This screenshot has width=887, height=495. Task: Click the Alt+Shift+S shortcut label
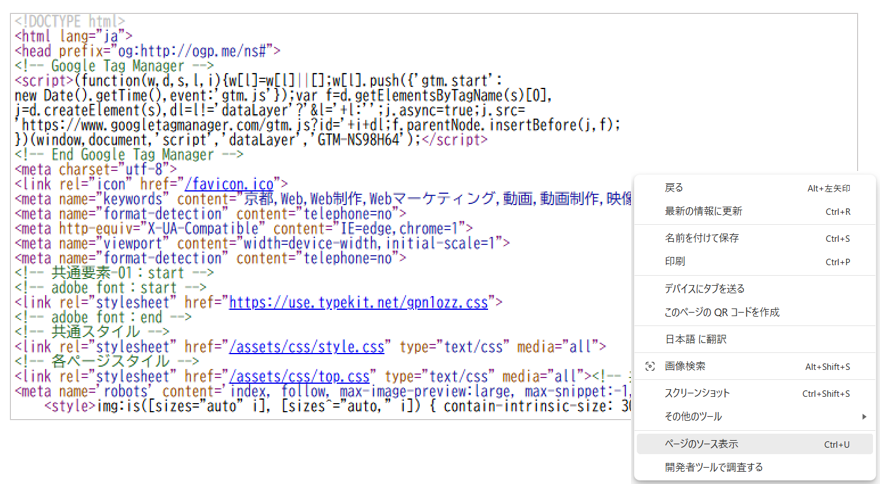click(x=828, y=367)
